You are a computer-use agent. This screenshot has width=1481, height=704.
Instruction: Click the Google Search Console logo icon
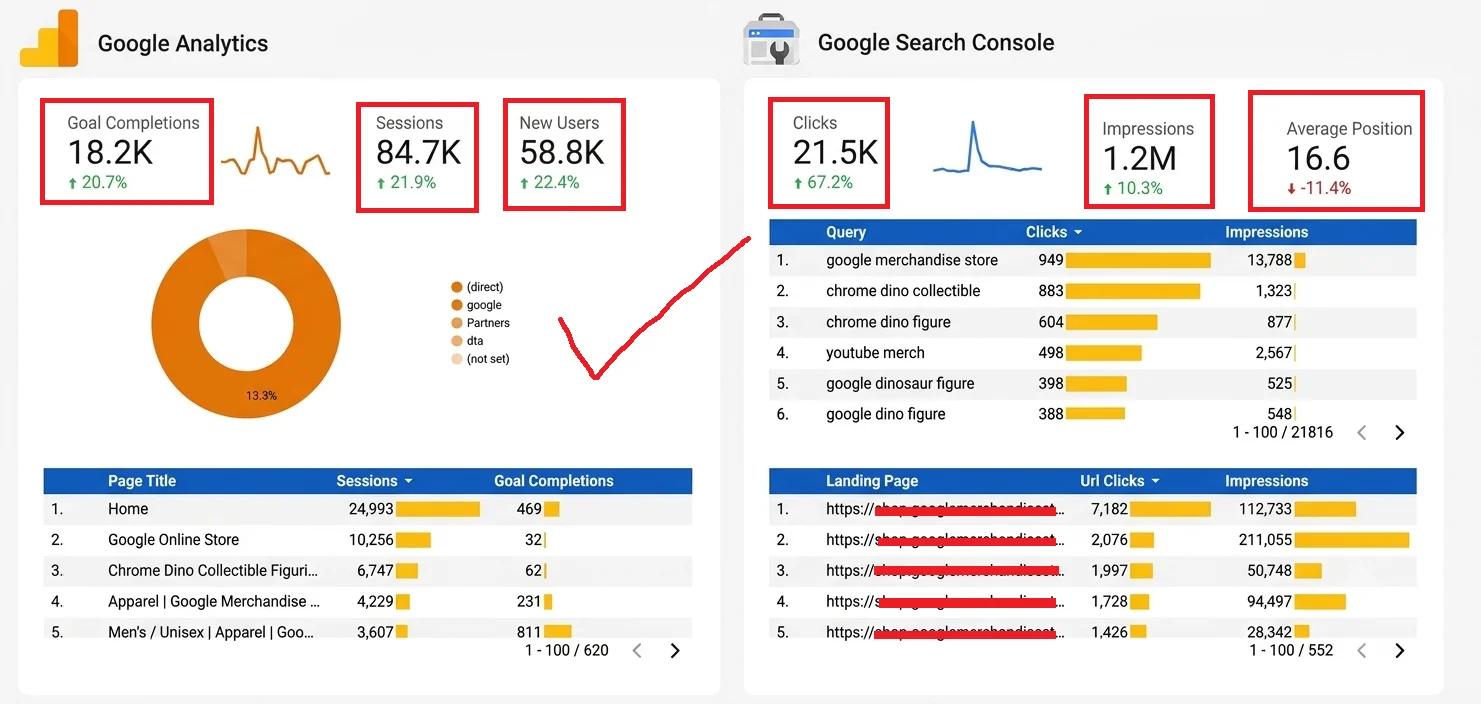pos(771,41)
